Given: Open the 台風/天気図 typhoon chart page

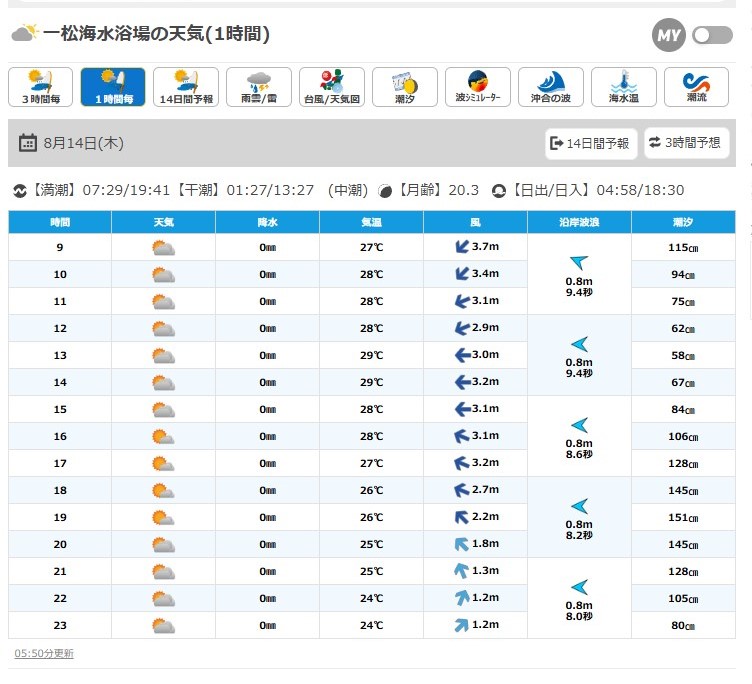Looking at the screenshot, I should point(332,87).
